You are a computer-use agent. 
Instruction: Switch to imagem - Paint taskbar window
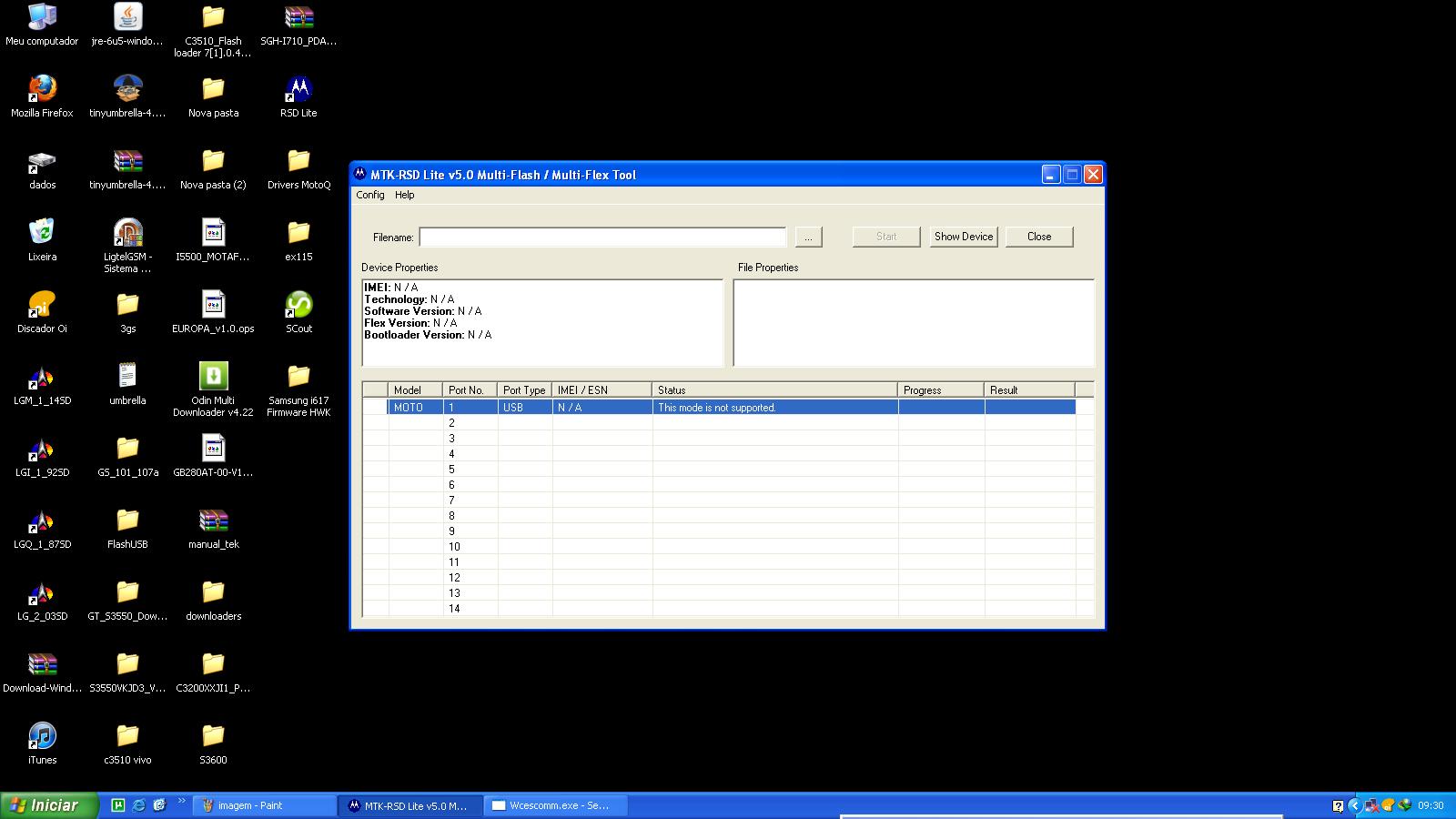pyautogui.click(x=265, y=805)
